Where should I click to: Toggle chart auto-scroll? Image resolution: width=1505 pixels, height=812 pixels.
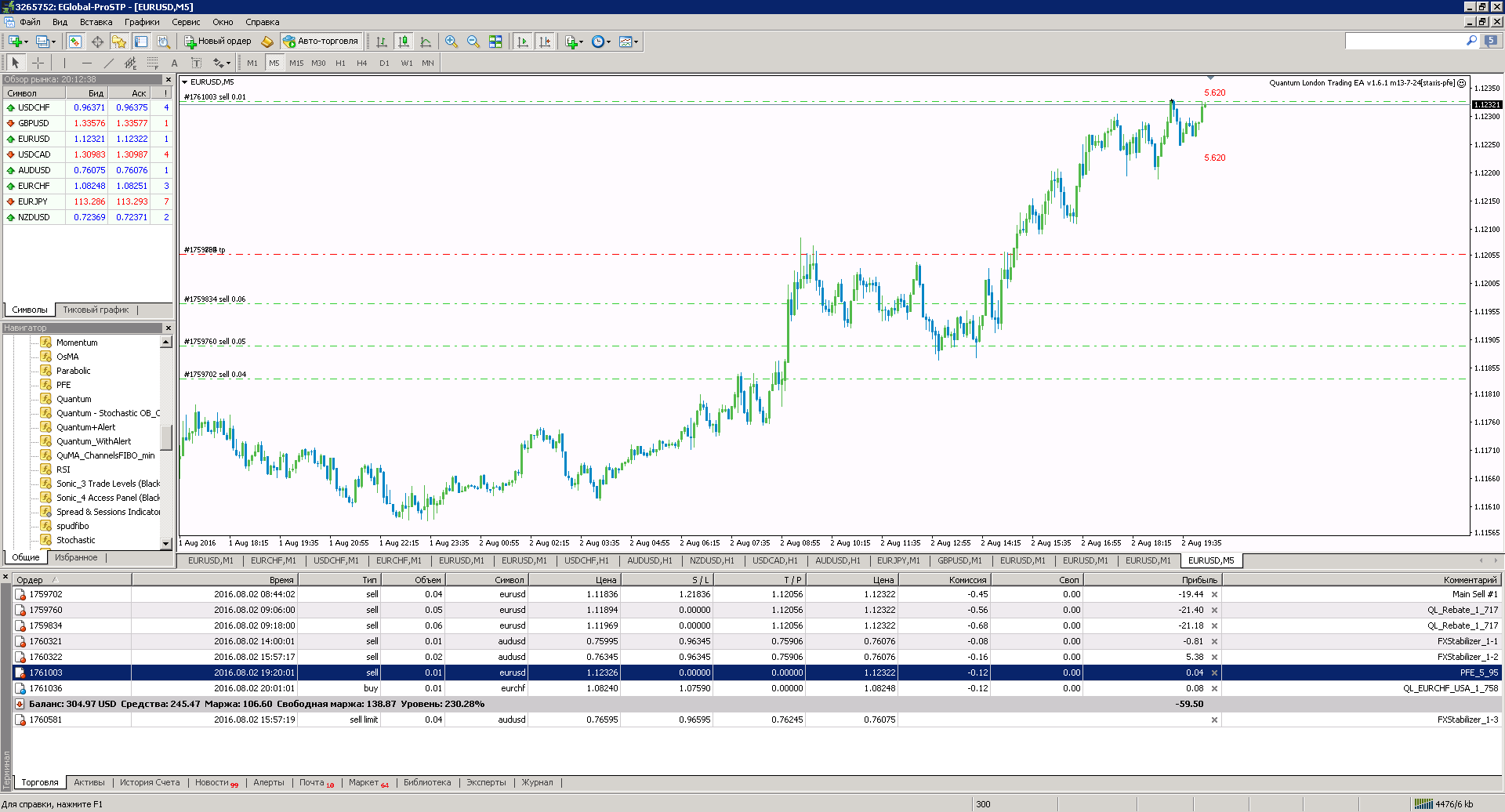[x=523, y=42]
